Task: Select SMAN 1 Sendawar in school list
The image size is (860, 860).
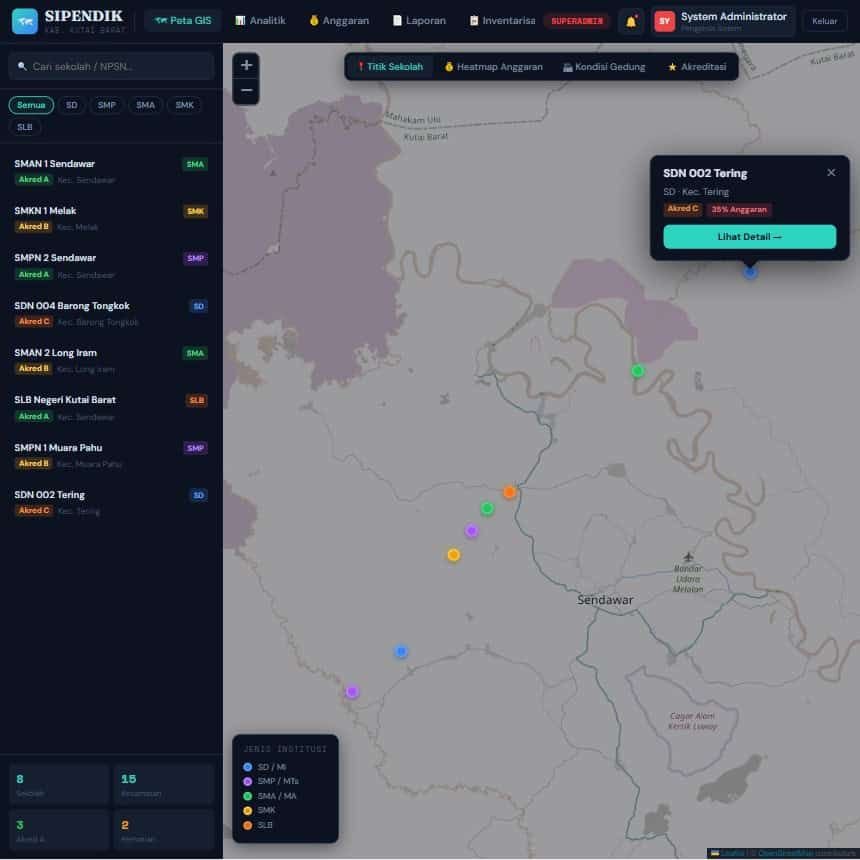Action: [x=111, y=171]
